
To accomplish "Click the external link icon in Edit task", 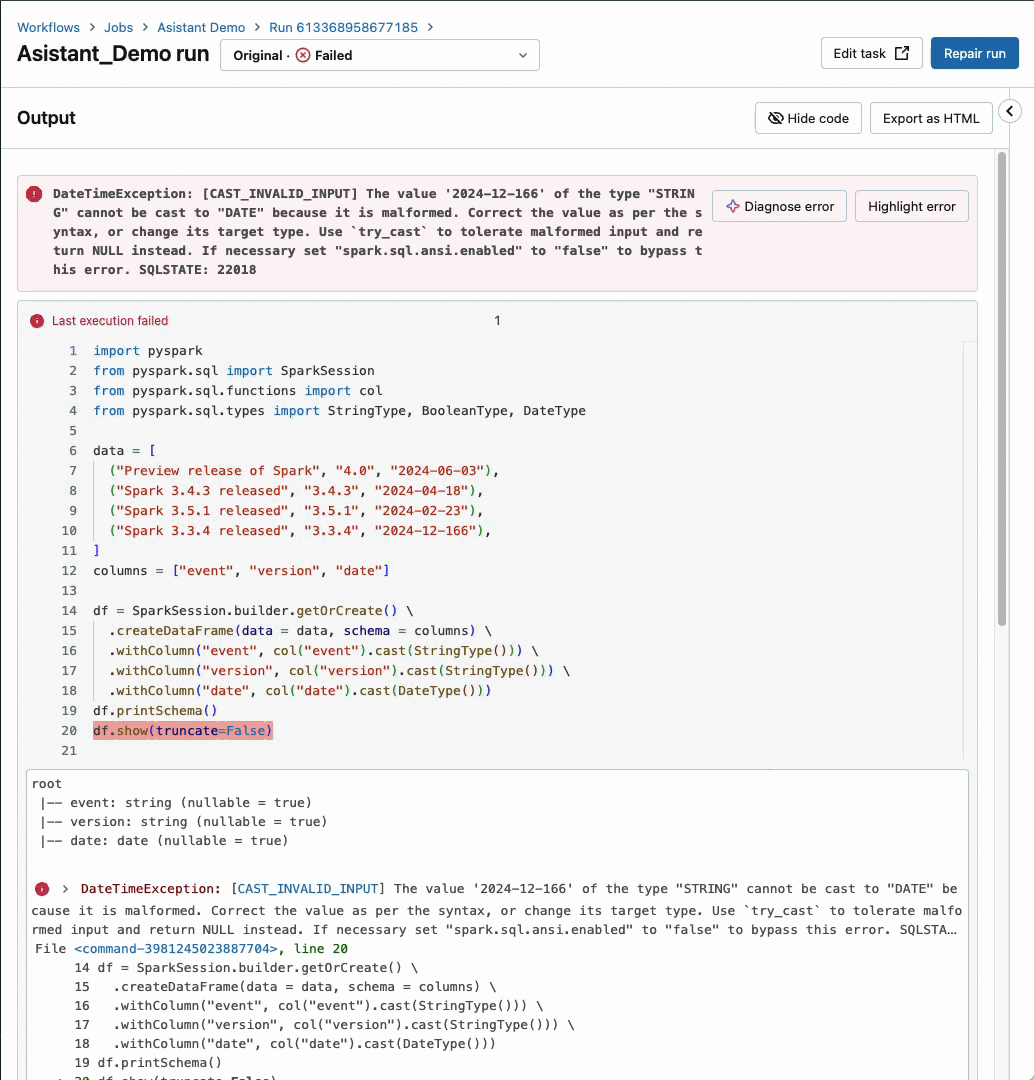I will [902, 54].
